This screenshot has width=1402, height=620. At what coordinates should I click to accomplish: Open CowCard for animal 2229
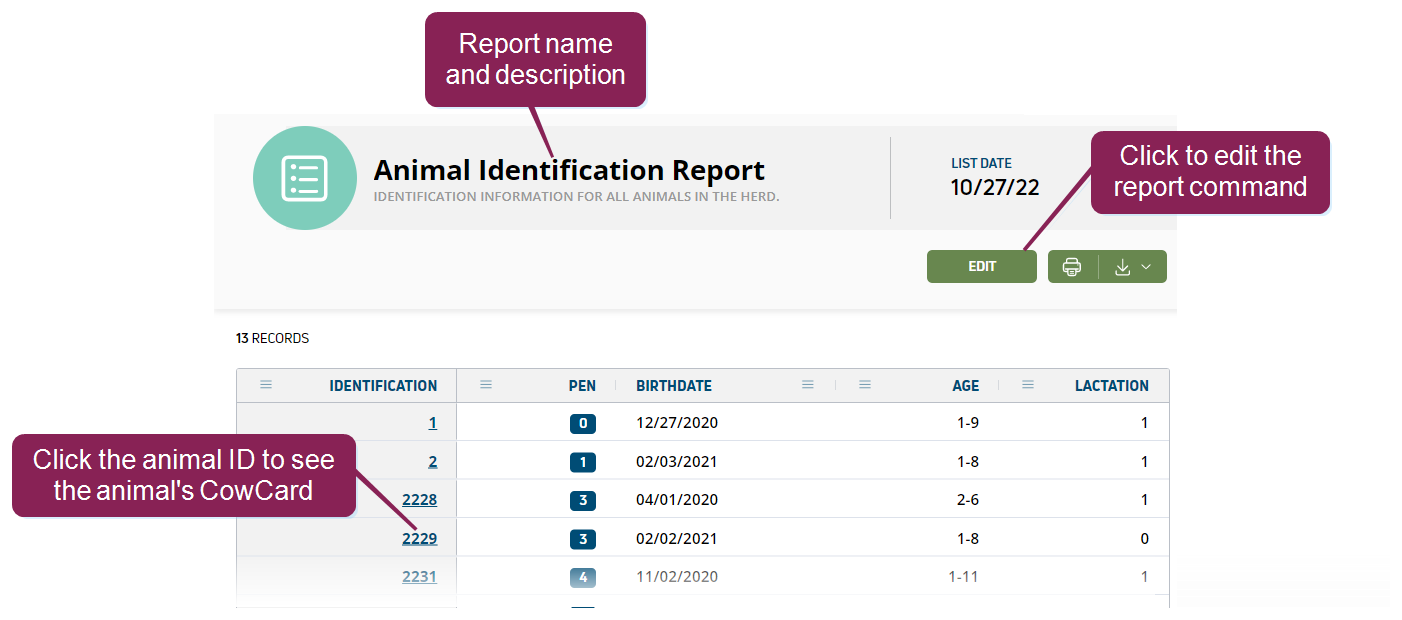tap(419, 538)
